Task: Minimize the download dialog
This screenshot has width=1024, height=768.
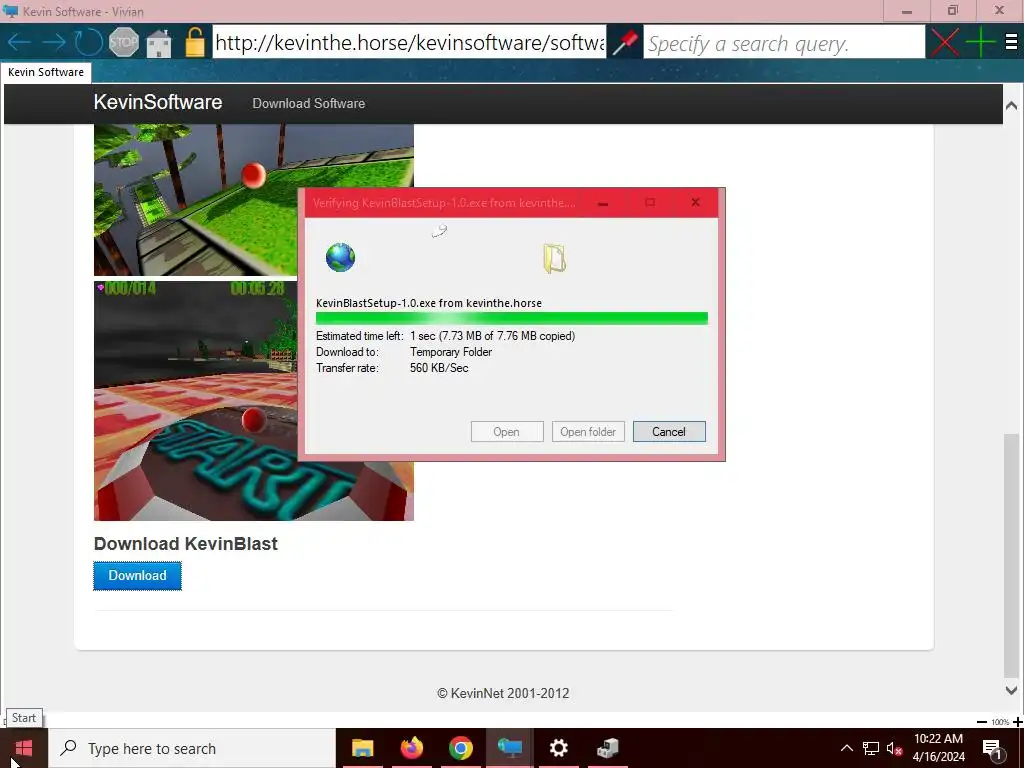Action: [603, 203]
